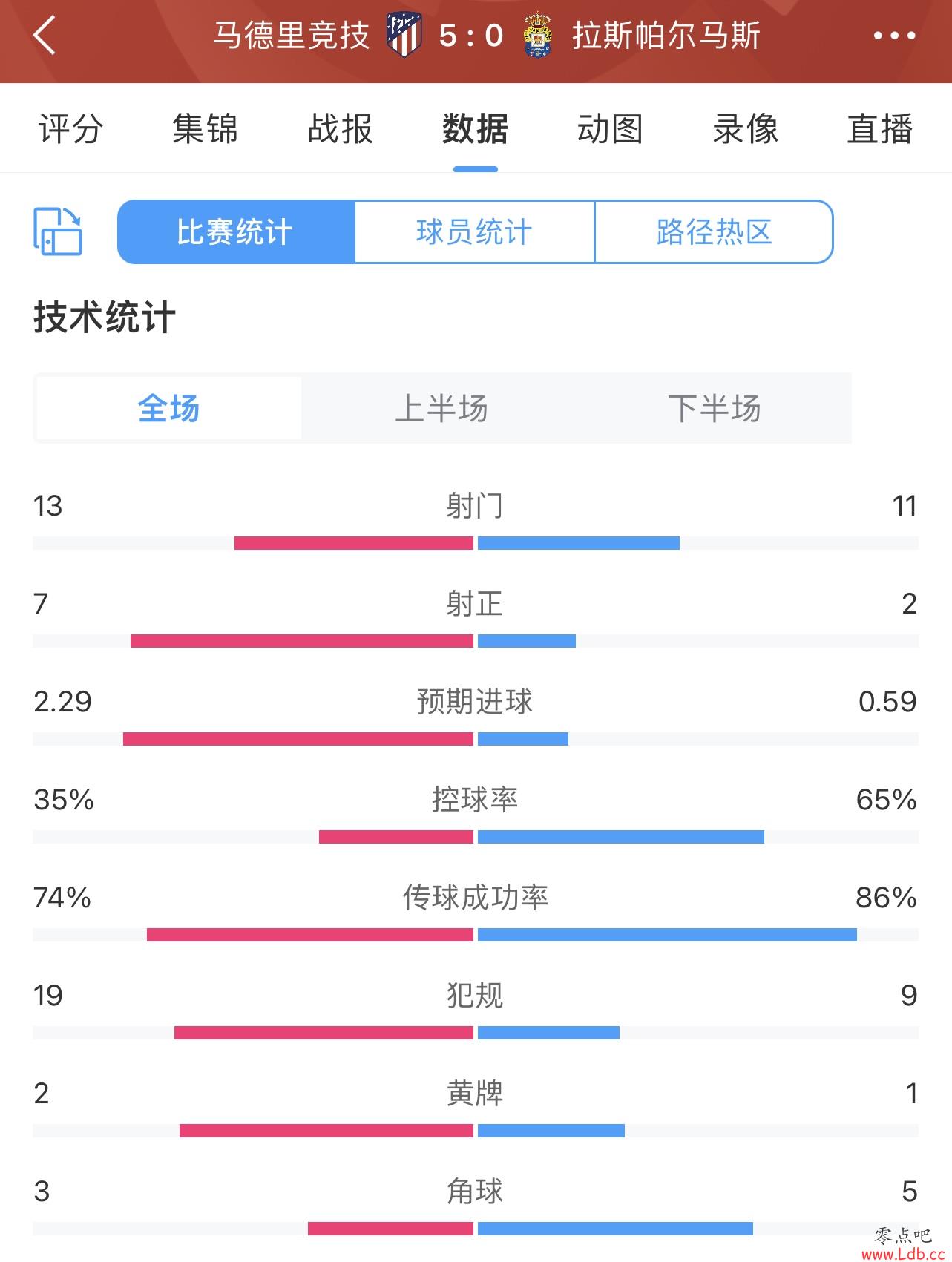This screenshot has height=1262, width=952.
Task: Open the 战报 tab
Action: tap(341, 129)
